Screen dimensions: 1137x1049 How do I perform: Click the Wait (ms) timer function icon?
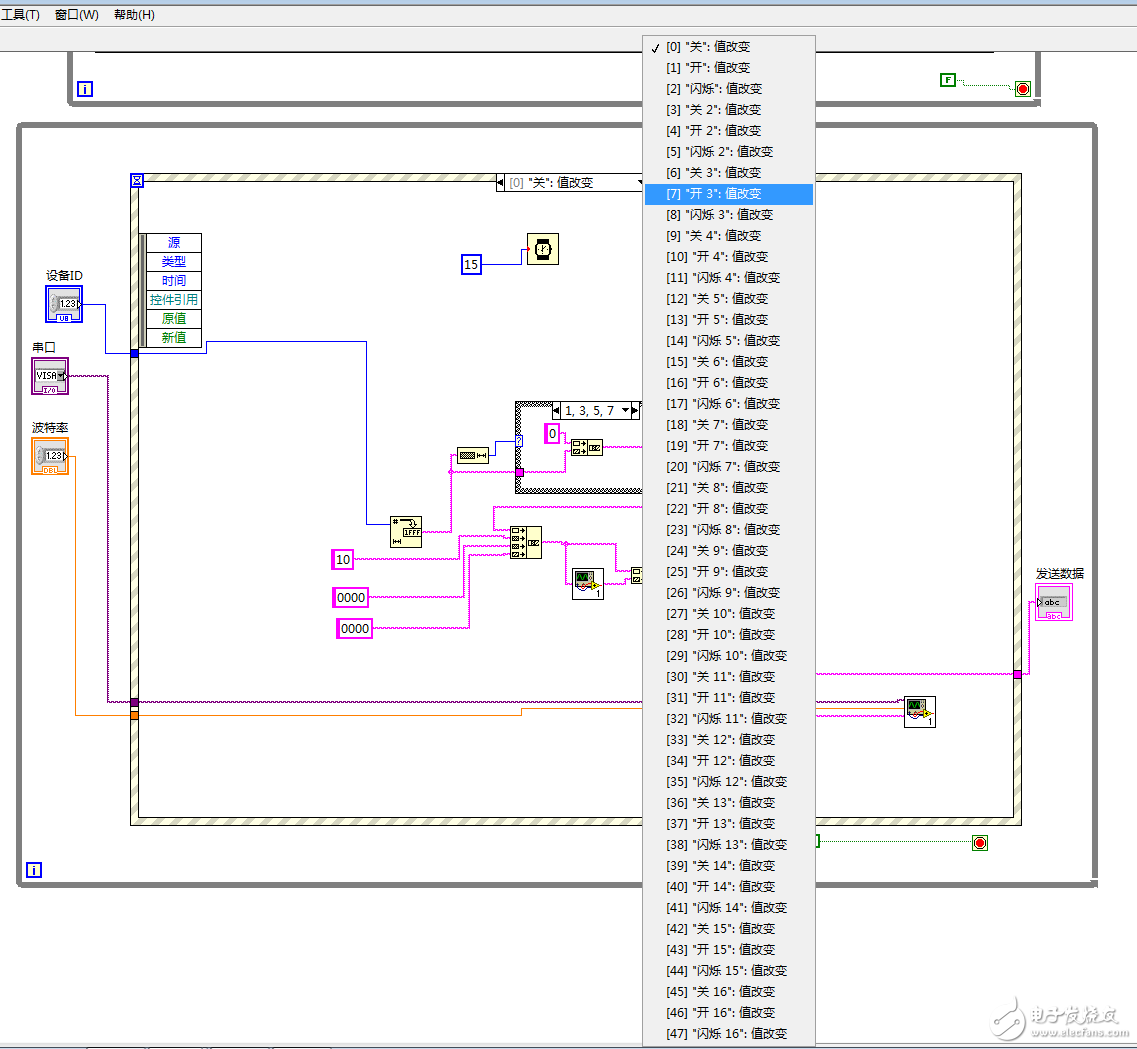[x=543, y=249]
